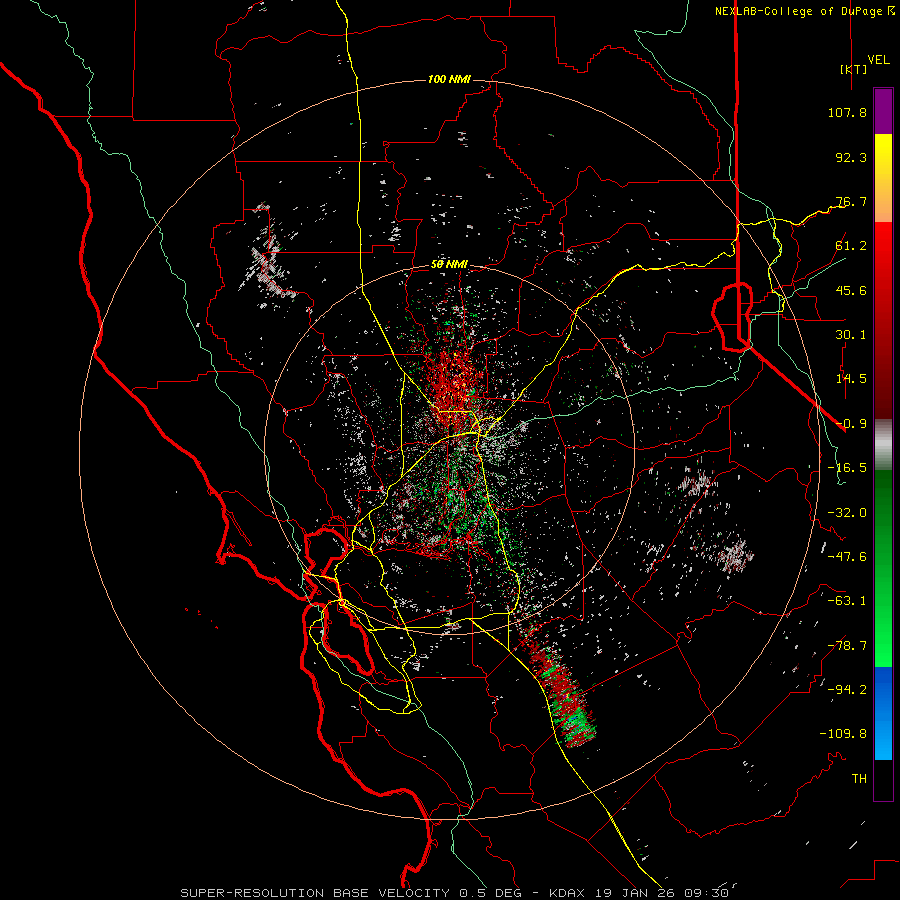Select the -109.8 legend value
This screenshot has width=900, height=900.
click(843, 734)
